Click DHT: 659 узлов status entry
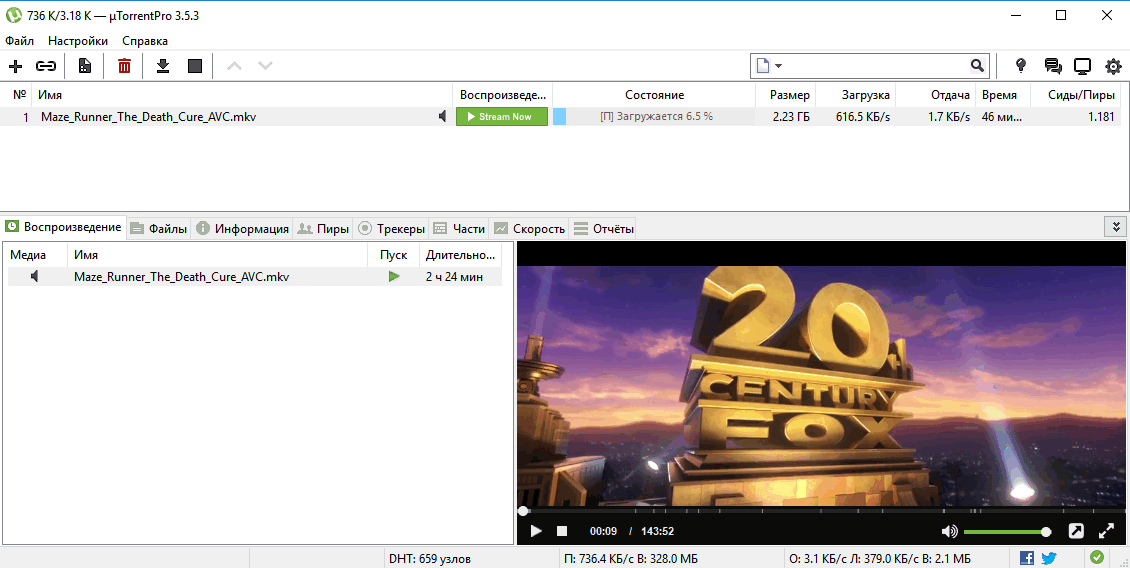This screenshot has width=1130, height=568. coord(430,559)
